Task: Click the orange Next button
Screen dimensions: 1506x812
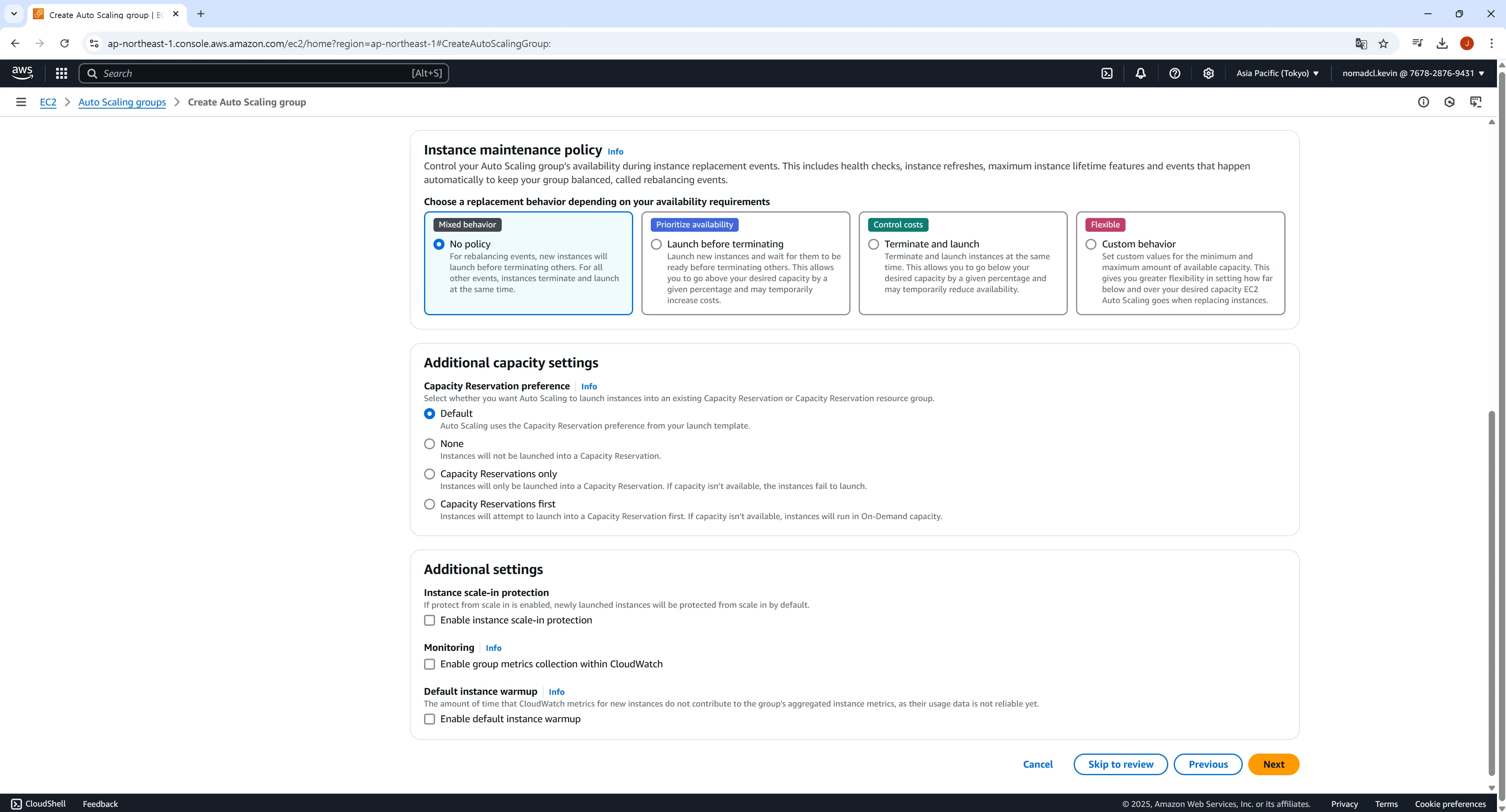Action: (1273, 764)
